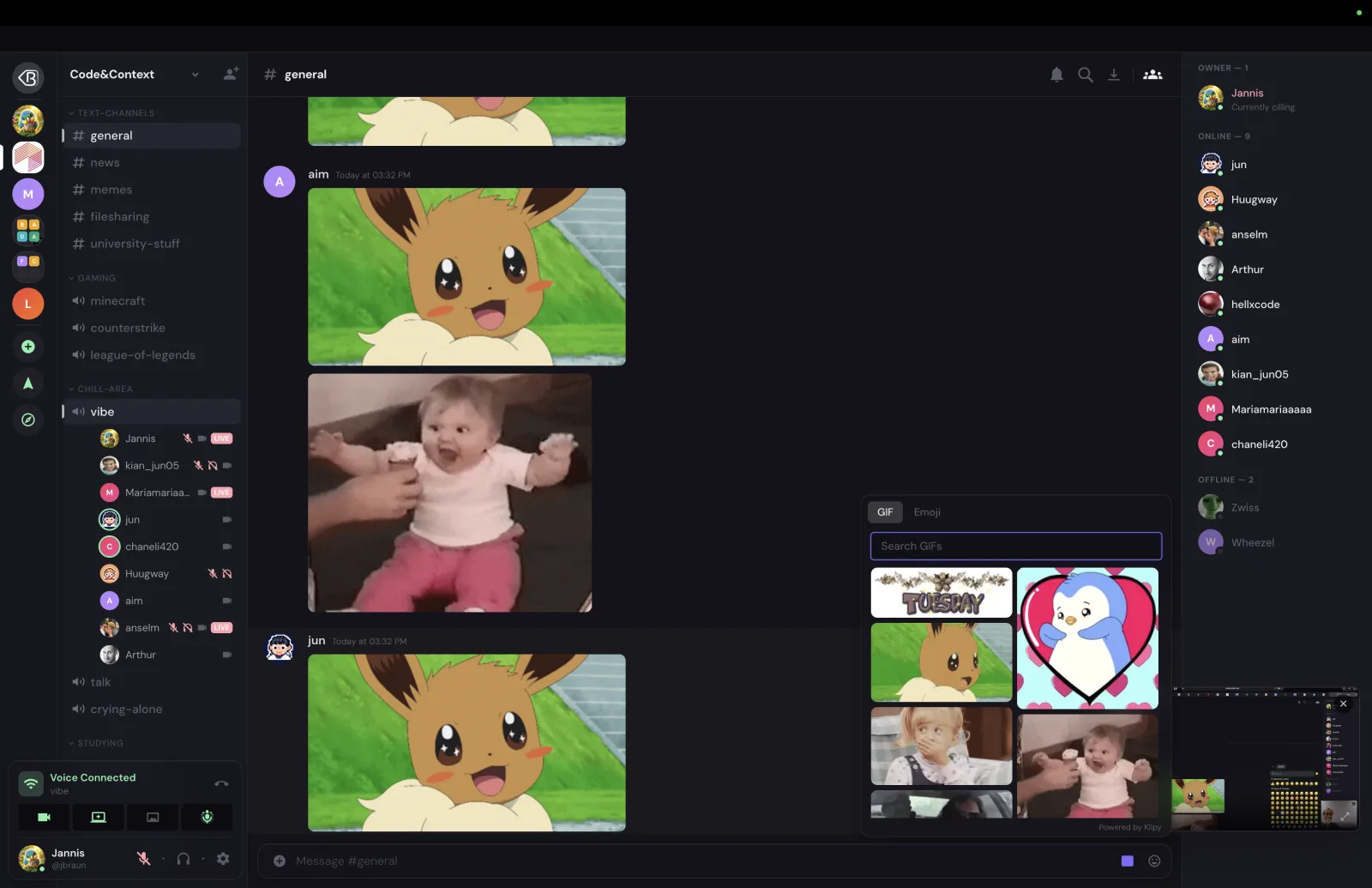Collapse the GAMING category

pyautogui.click(x=92, y=278)
